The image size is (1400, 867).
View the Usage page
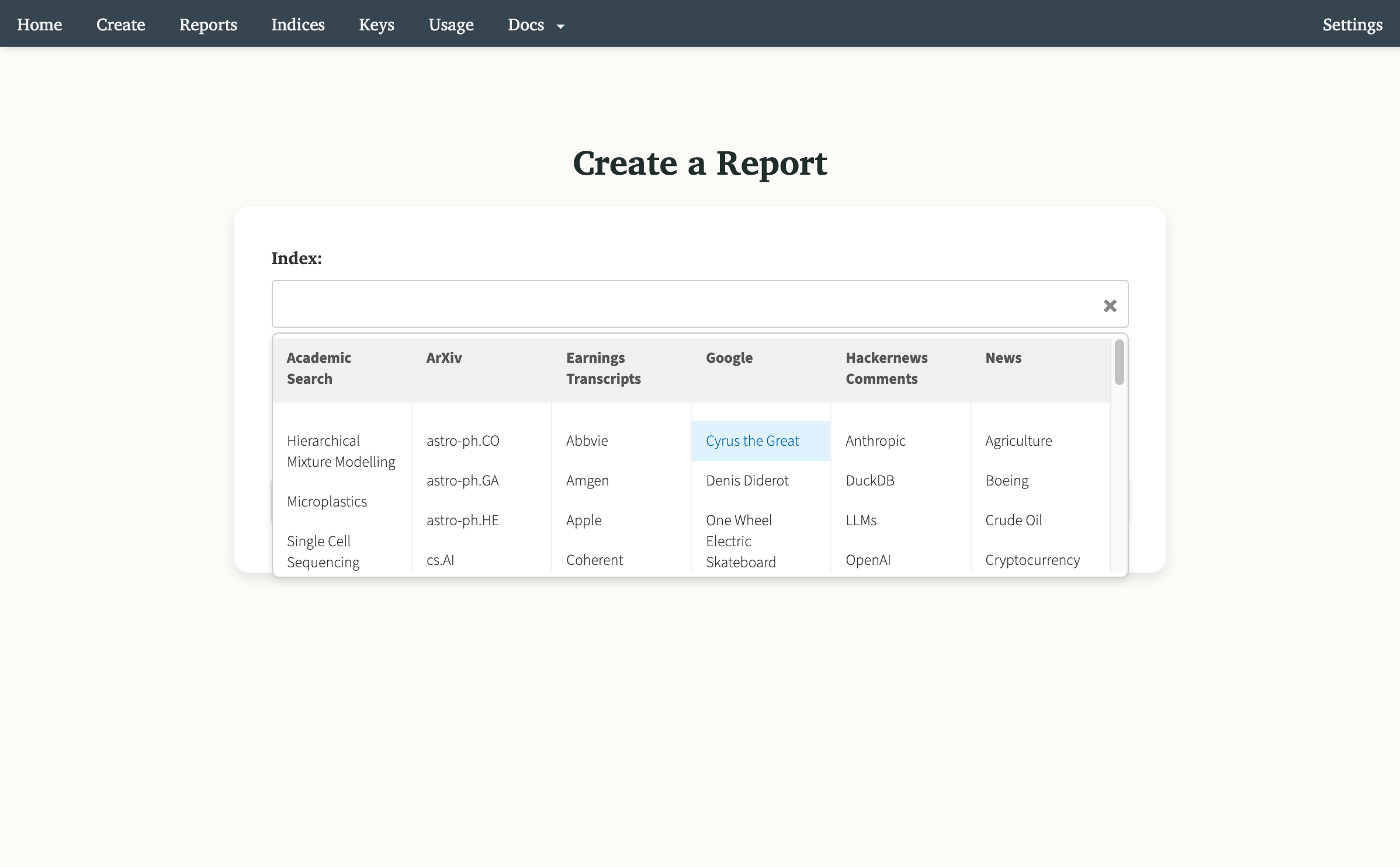(x=451, y=25)
